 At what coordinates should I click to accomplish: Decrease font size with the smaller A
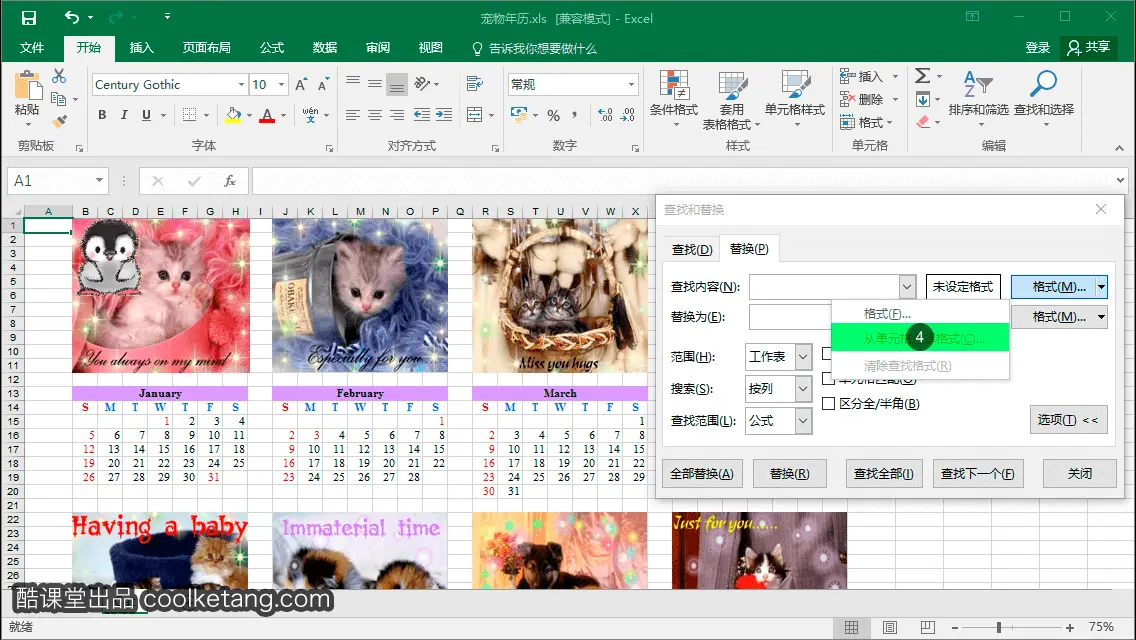tap(323, 84)
